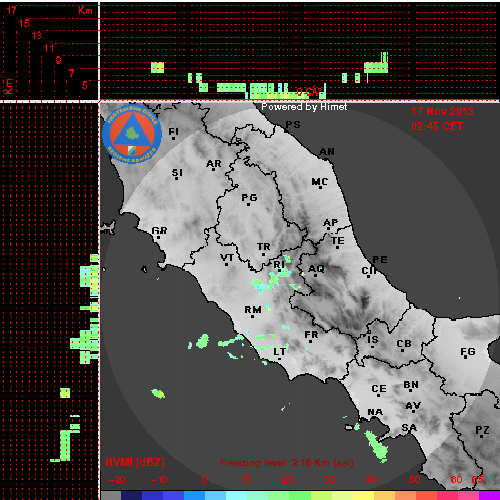Click the '13' height axis label
The height and width of the screenshot is (500, 500).
(37, 35)
